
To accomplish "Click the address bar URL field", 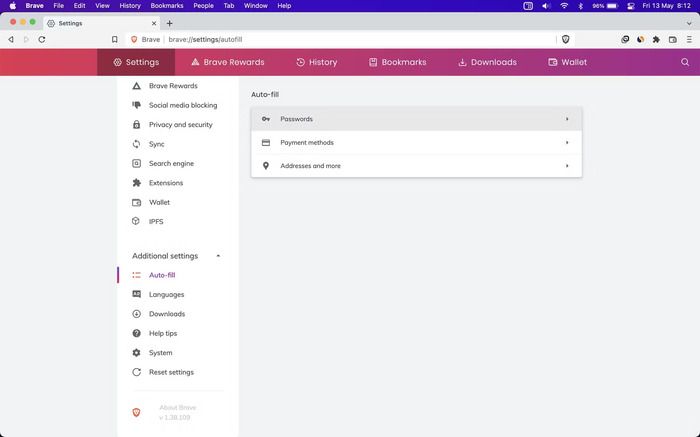I will click(x=339, y=39).
